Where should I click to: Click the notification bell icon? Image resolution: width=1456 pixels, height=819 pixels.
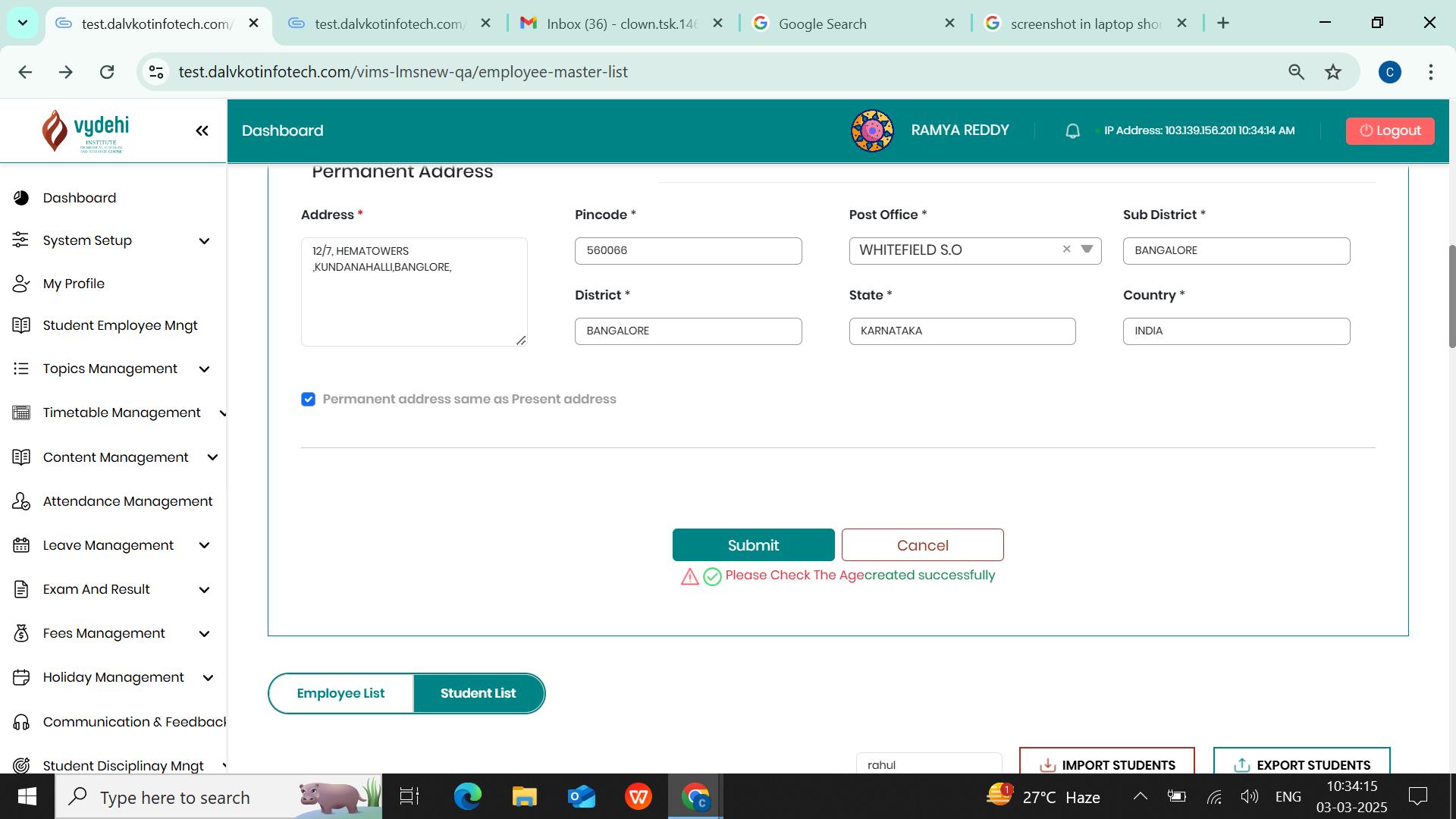[1072, 131]
